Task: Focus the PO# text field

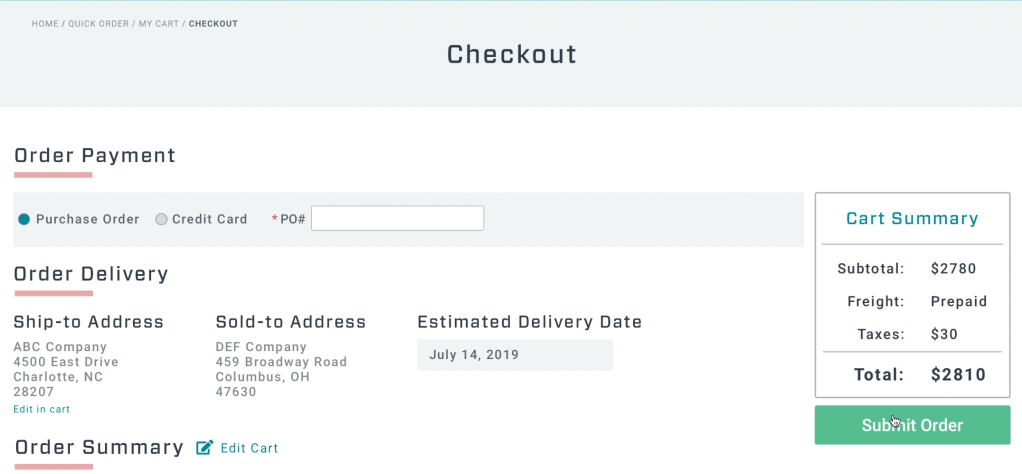Action: pos(397,218)
